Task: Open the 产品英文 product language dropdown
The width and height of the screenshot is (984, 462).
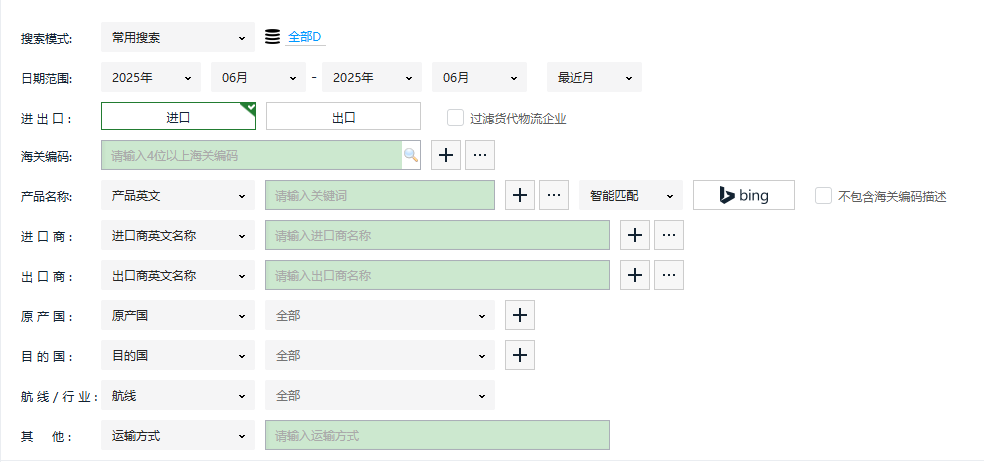Action: (178, 196)
